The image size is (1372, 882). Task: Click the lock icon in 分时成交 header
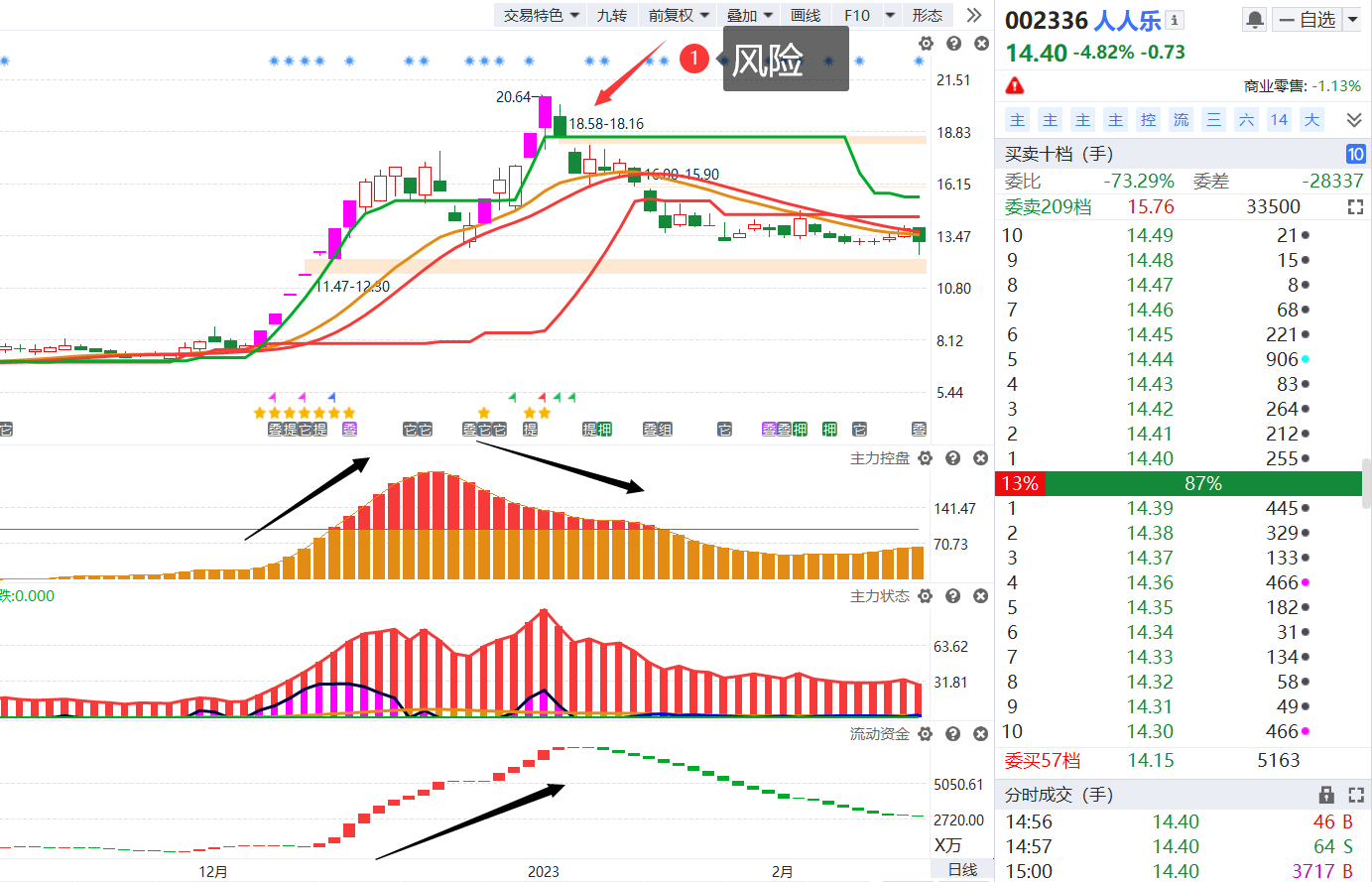point(1326,795)
